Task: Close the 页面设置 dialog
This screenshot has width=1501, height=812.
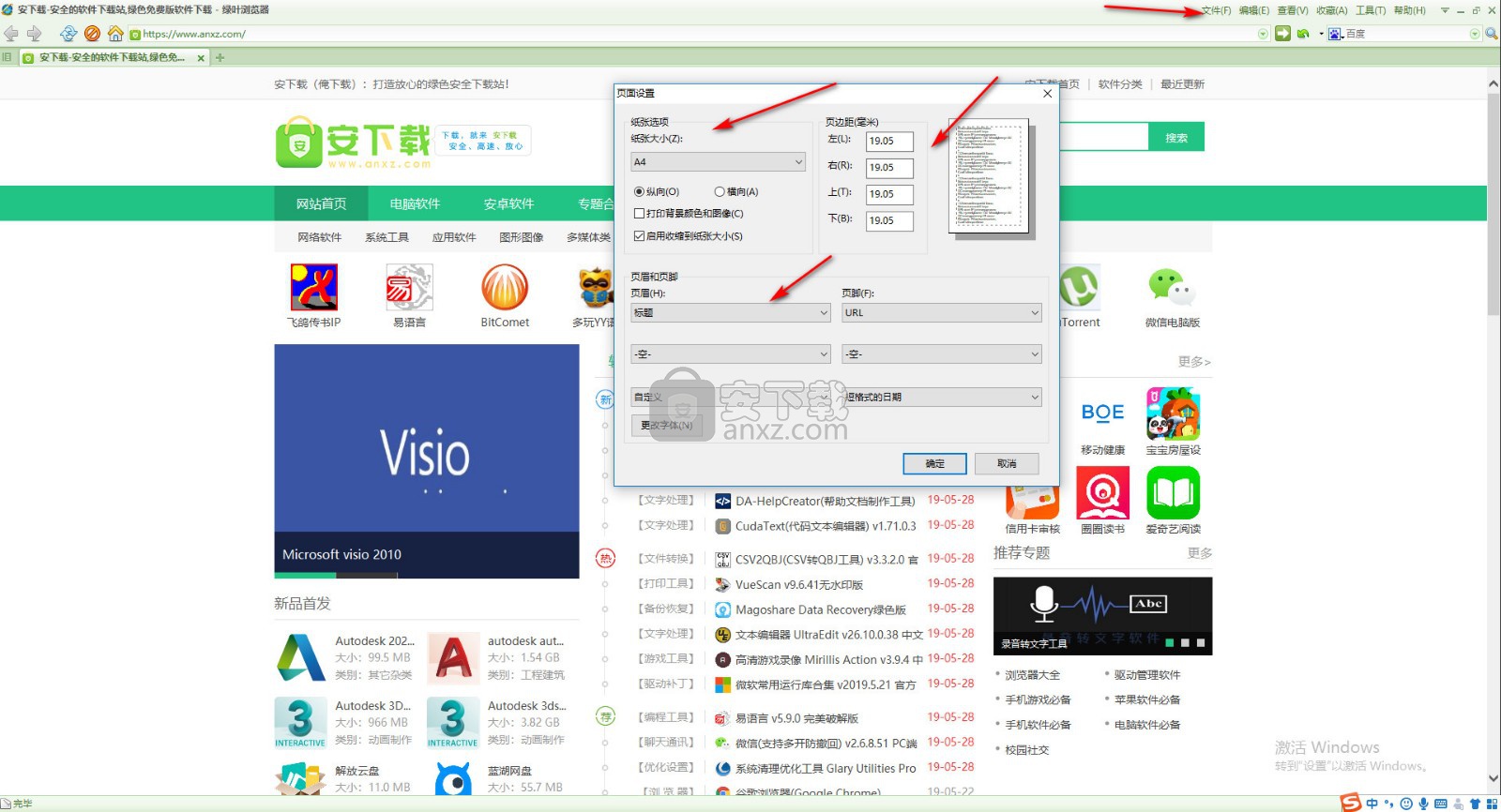Action: 1048,93
